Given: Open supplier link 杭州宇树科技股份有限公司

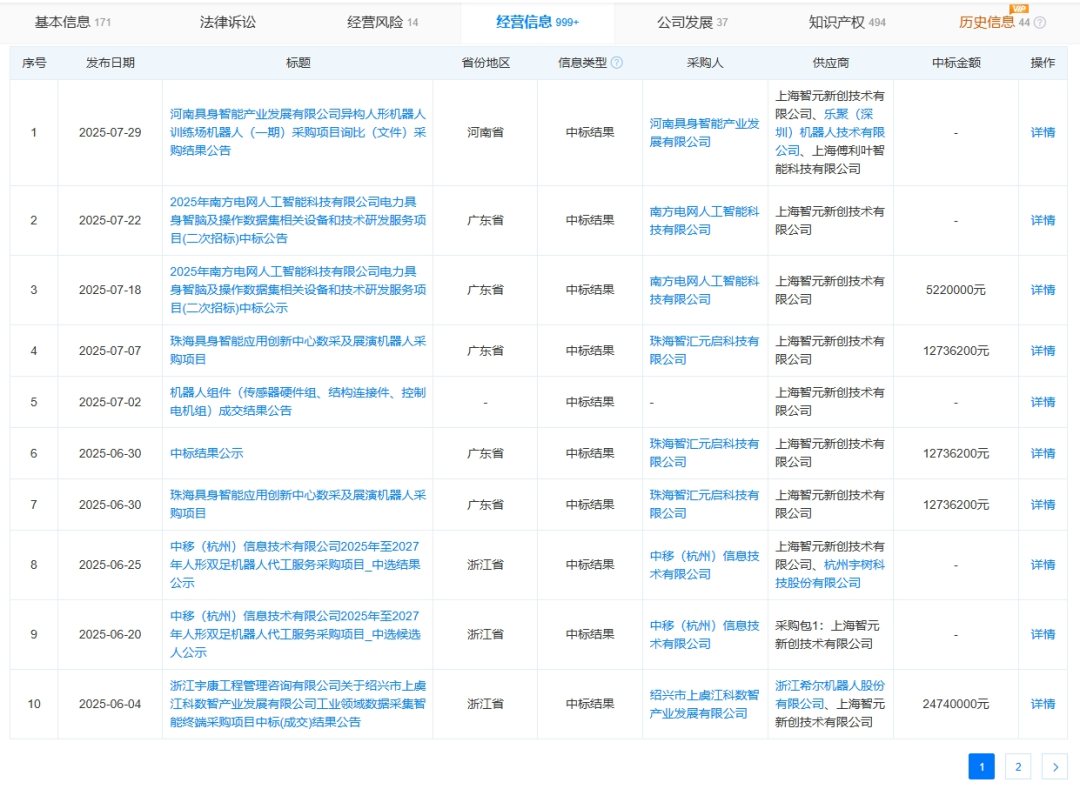Looking at the screenshot, I should pos(830,574).
